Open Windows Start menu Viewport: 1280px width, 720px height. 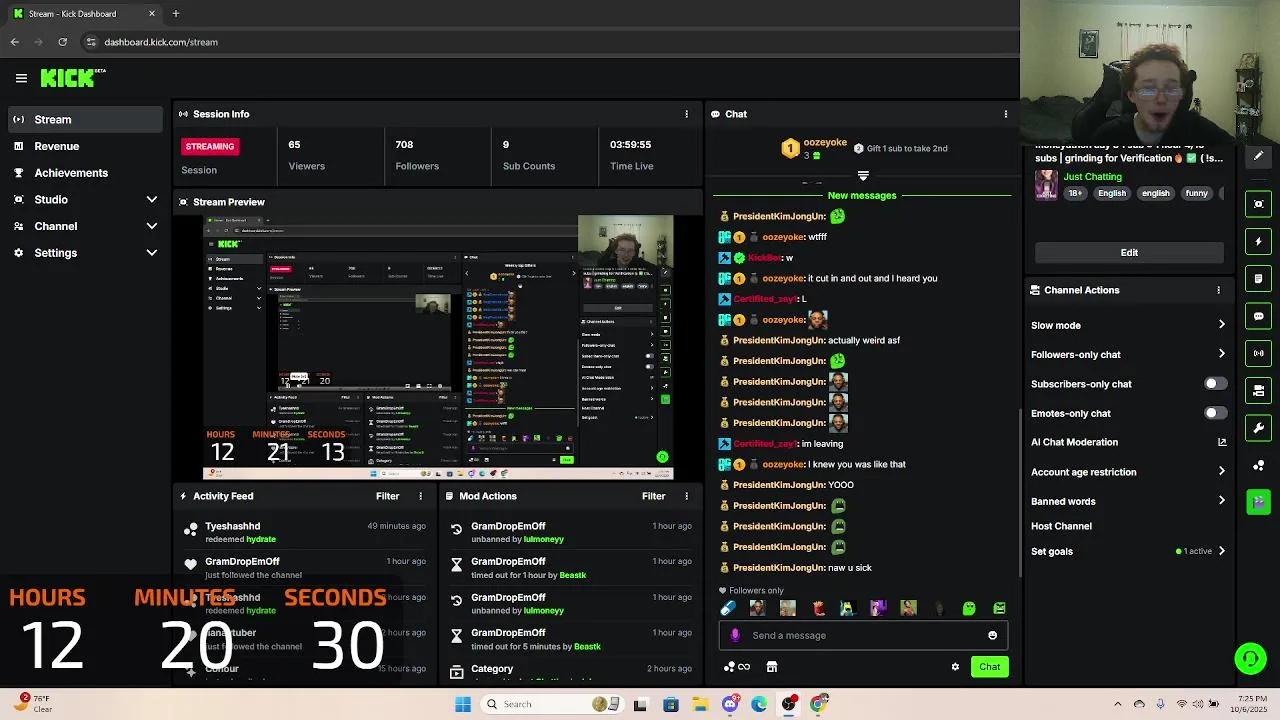[463, 704]
